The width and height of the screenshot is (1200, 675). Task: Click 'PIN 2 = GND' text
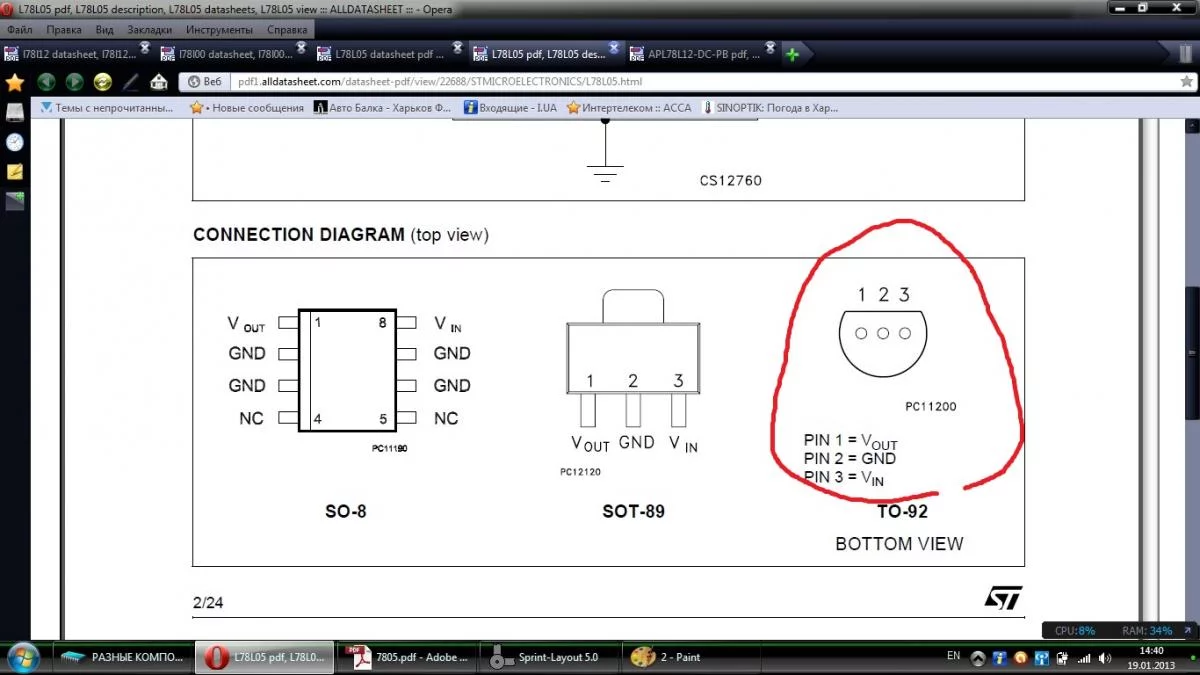point(850,459)
